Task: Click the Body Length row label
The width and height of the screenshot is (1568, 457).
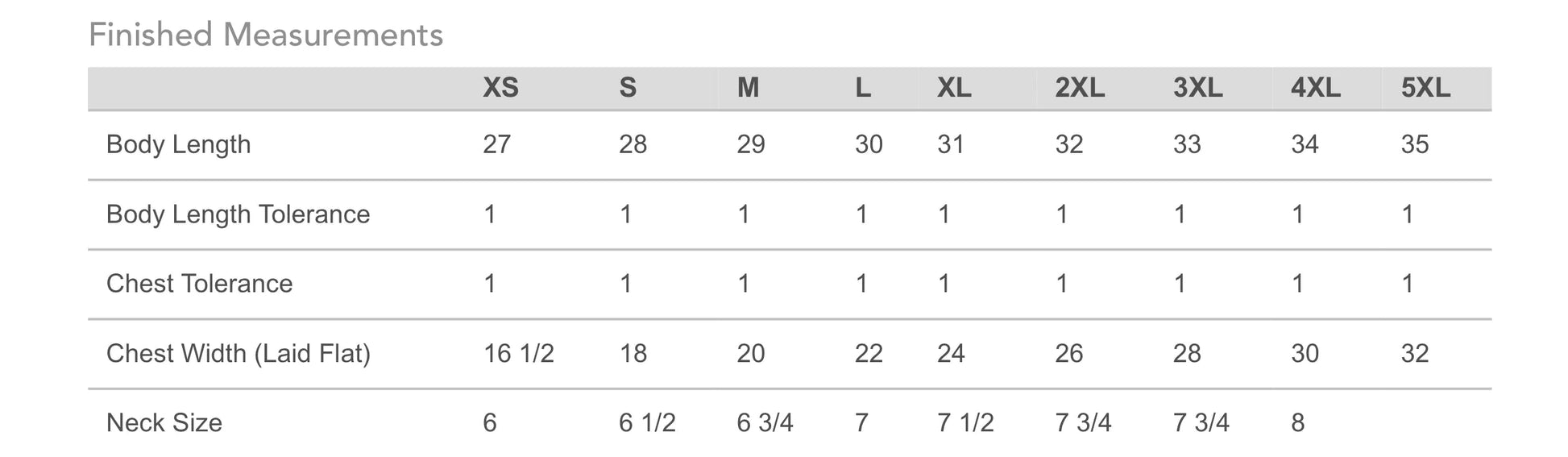Action: point(178,144)
